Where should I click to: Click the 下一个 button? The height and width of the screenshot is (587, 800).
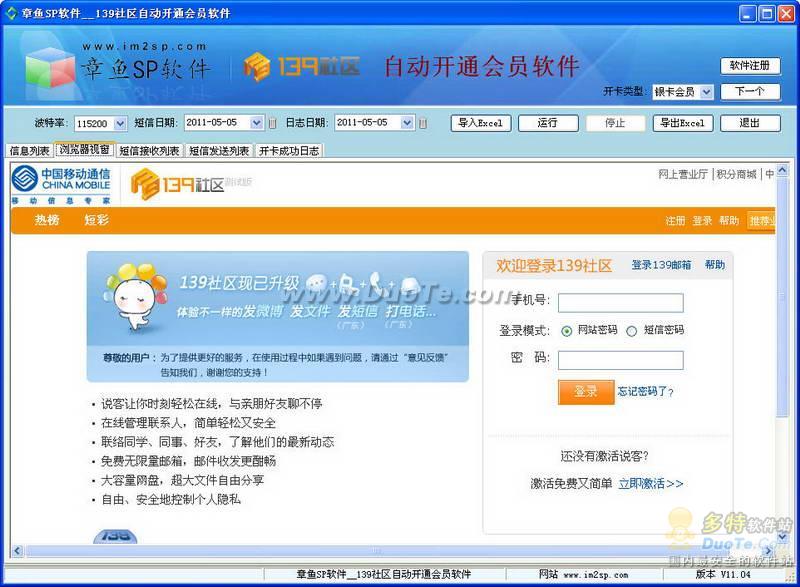pos(750,92)
